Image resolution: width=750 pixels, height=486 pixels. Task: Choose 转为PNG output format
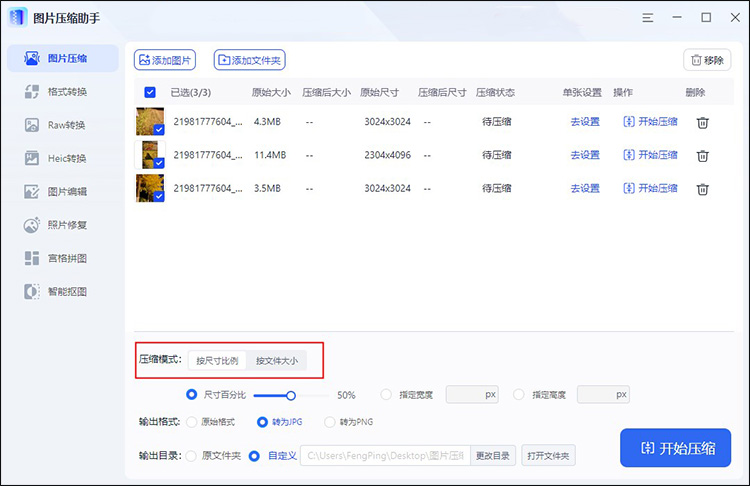pos(330,422)
